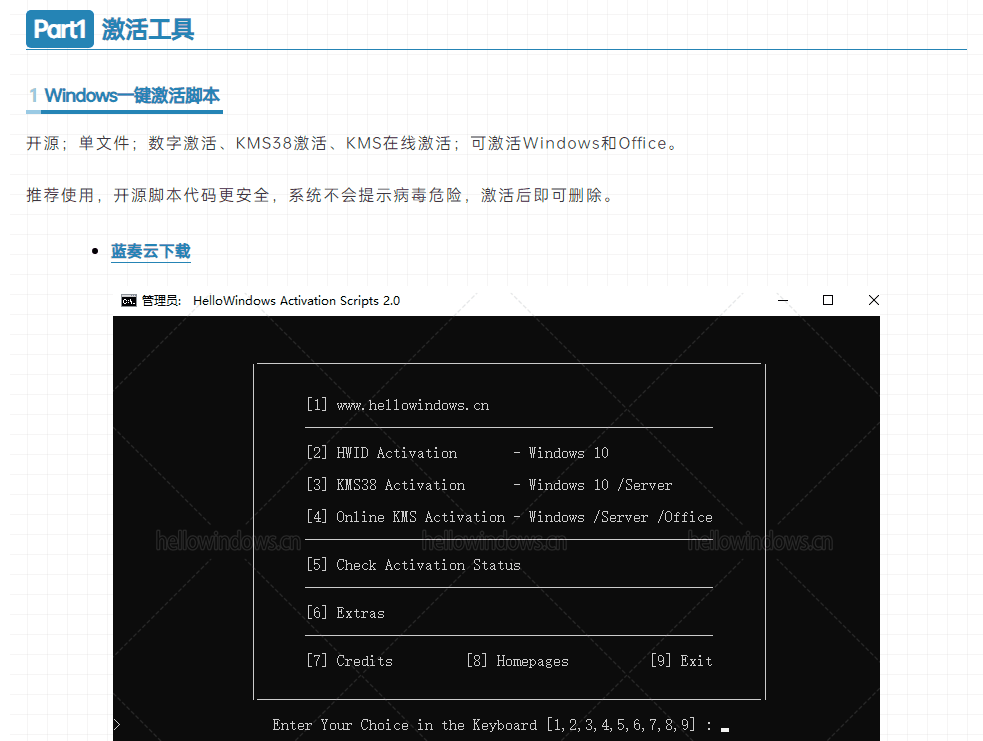The width and height of the screenshot is (983, 741).
Task: Close the HelloWindows Activation Scripts window
Action: pyautogui.click(x=873, y=300)
